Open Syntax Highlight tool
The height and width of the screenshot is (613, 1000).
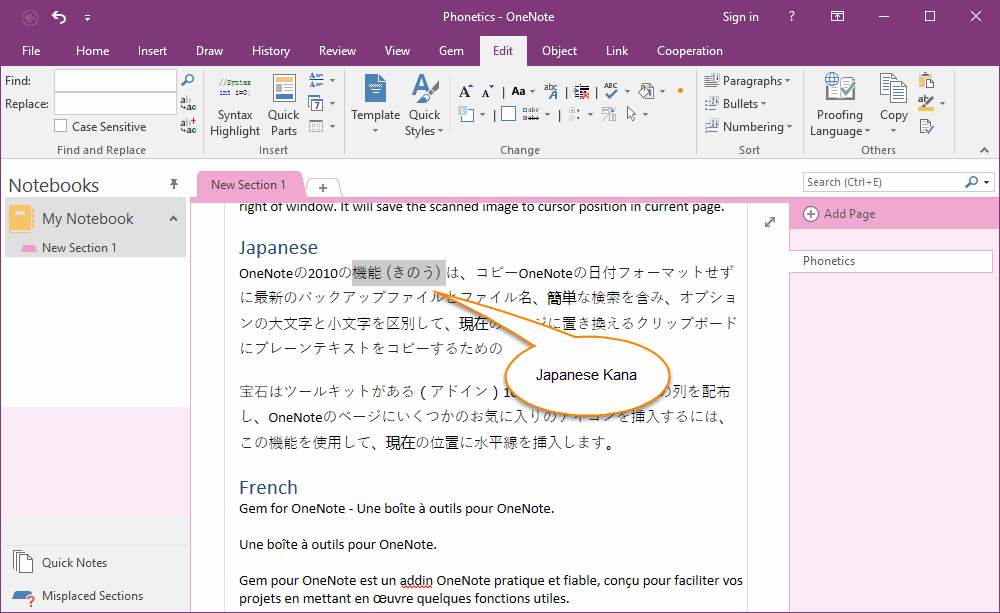pyautogui.click(x=235, y=106)
